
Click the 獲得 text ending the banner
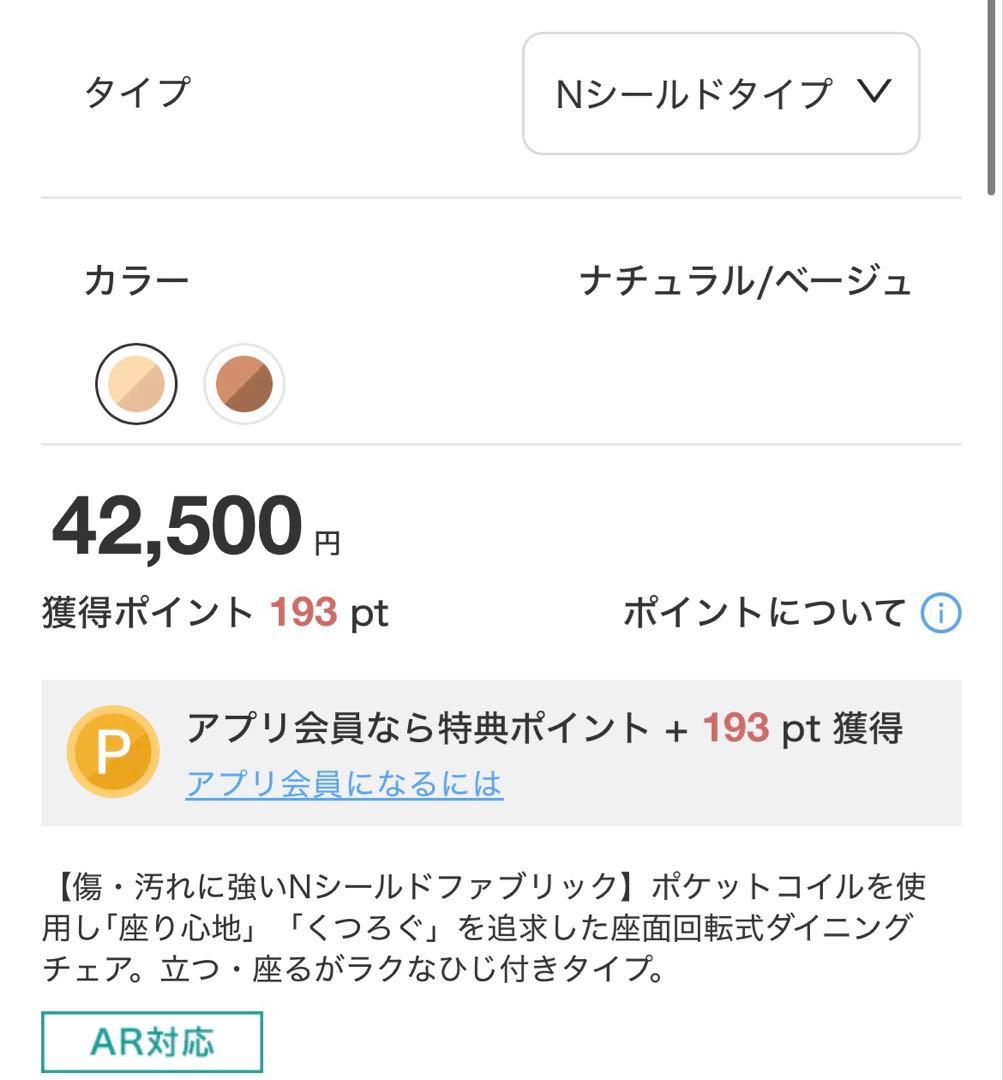pos(868,729)
